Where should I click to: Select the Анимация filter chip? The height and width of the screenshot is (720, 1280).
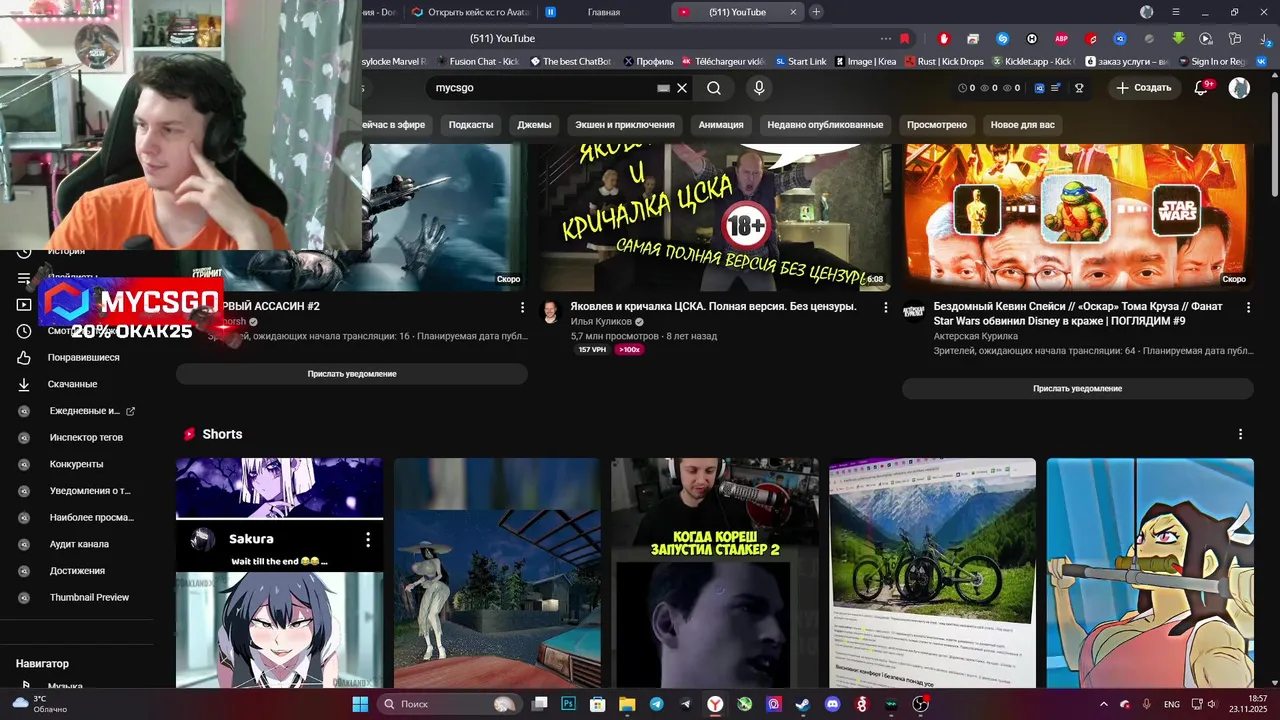click(x=721, y=125)
